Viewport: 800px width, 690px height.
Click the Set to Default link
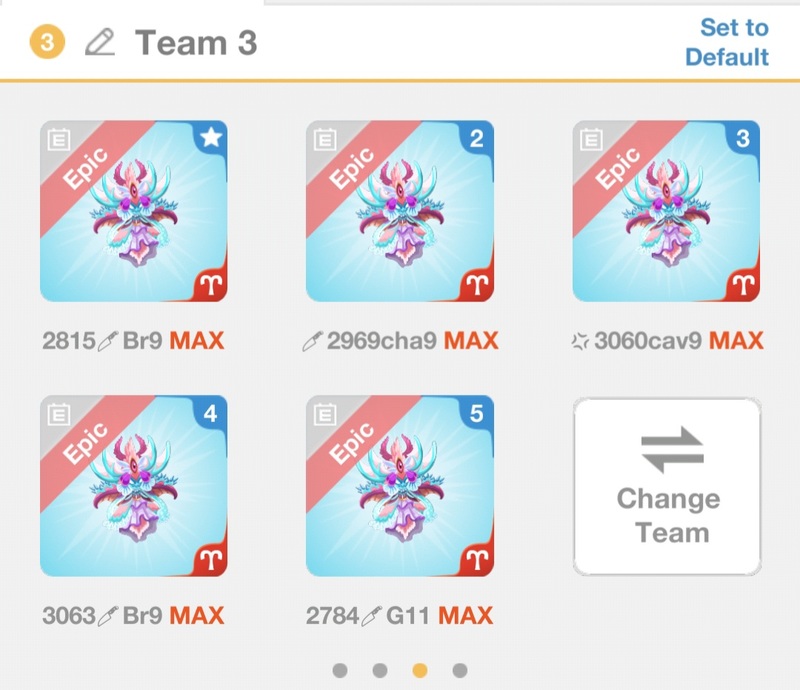pos(728,42)
